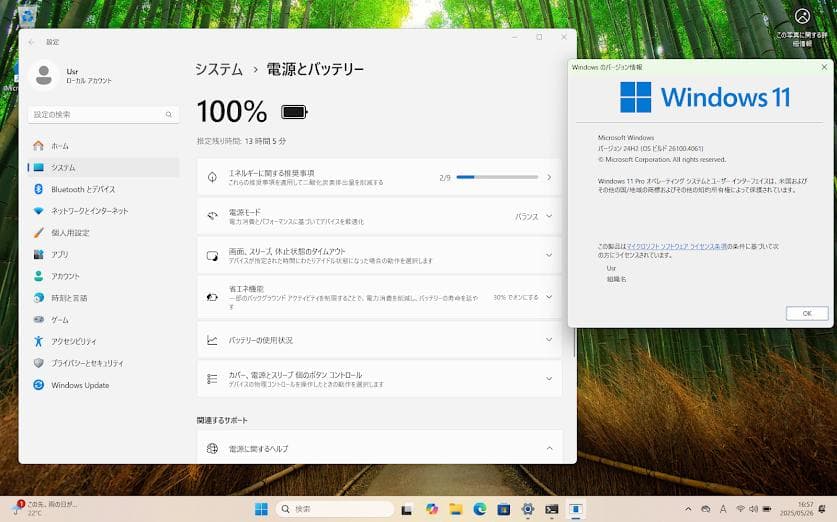Open Microsoft Store from the taskbar
The height and width of the screenshot is (522, 837).
tap(503, 509)
